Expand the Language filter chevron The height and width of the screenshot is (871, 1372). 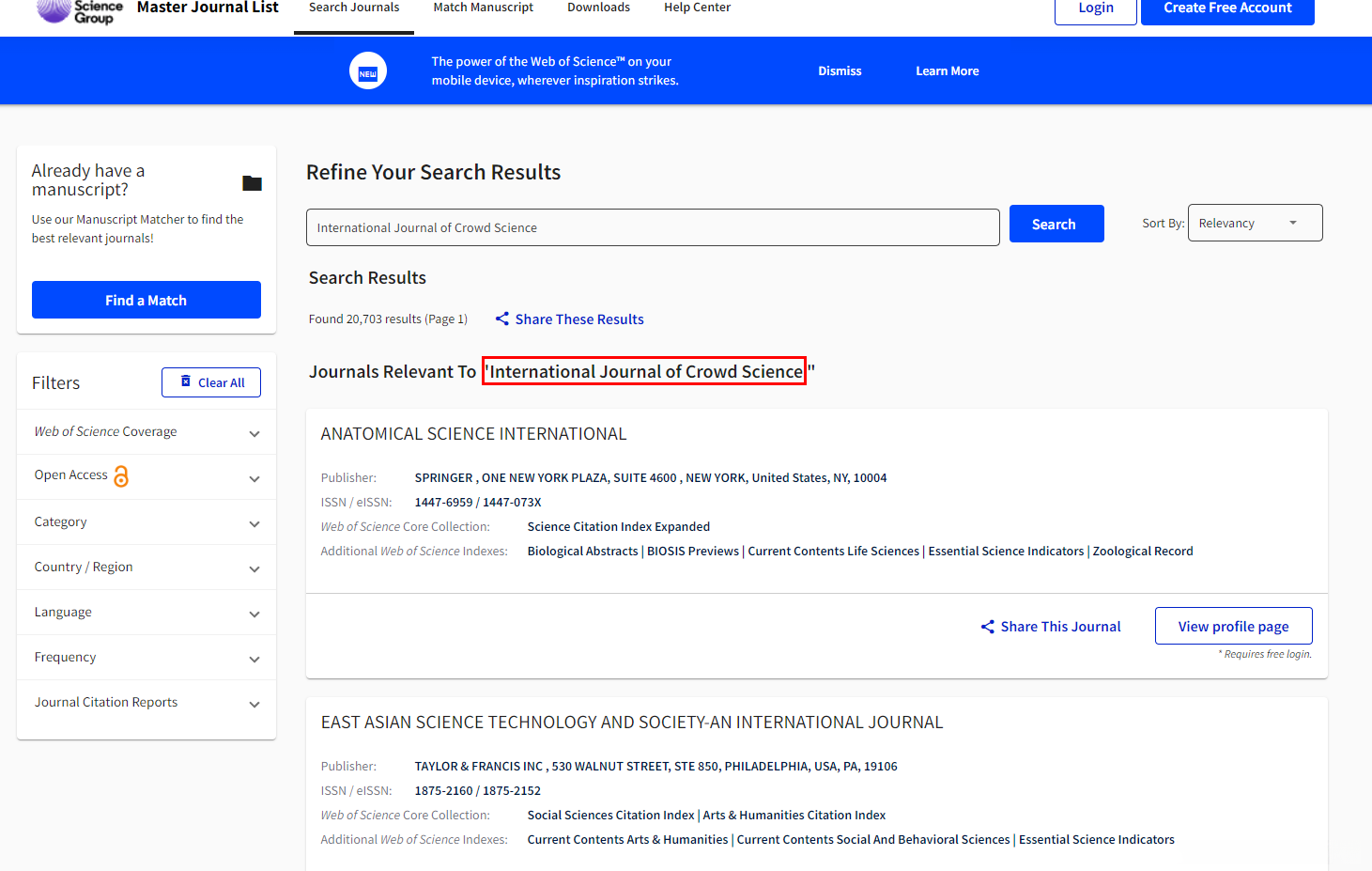click(x=254, y=614)
